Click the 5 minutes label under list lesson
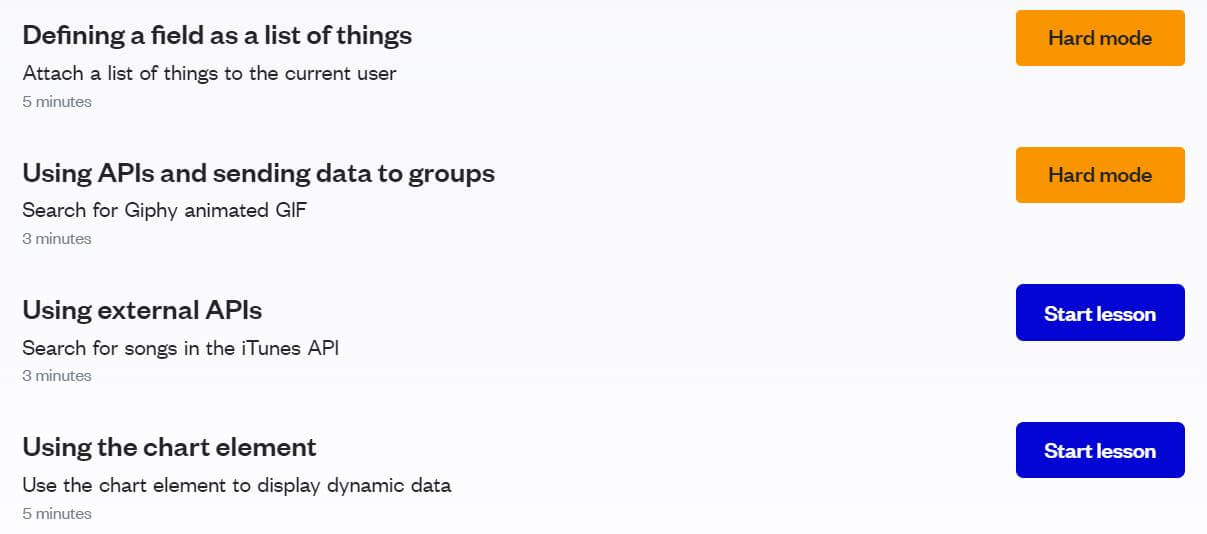The width and height of the screenshot is (1207, 534). click(57, 101)
